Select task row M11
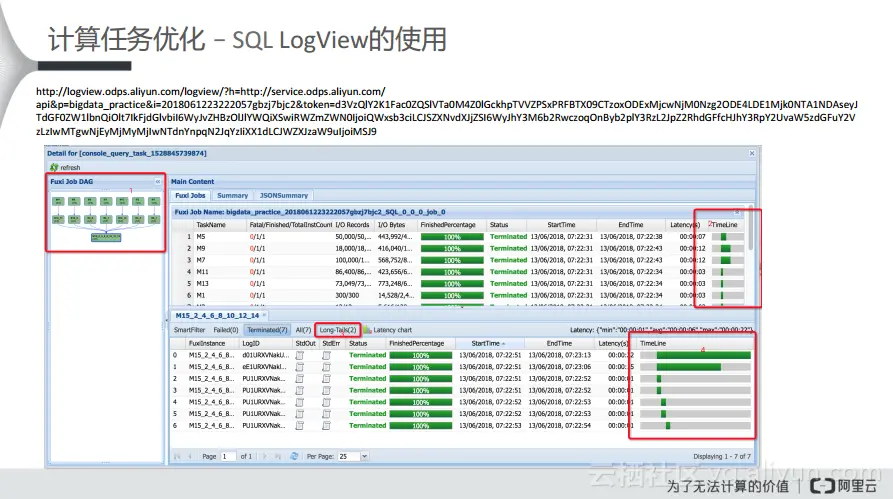 459,272
